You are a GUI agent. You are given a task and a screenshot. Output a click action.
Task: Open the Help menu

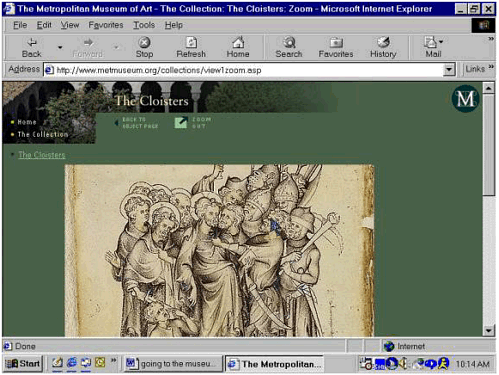pyautogui.click(x=174, y=25)
